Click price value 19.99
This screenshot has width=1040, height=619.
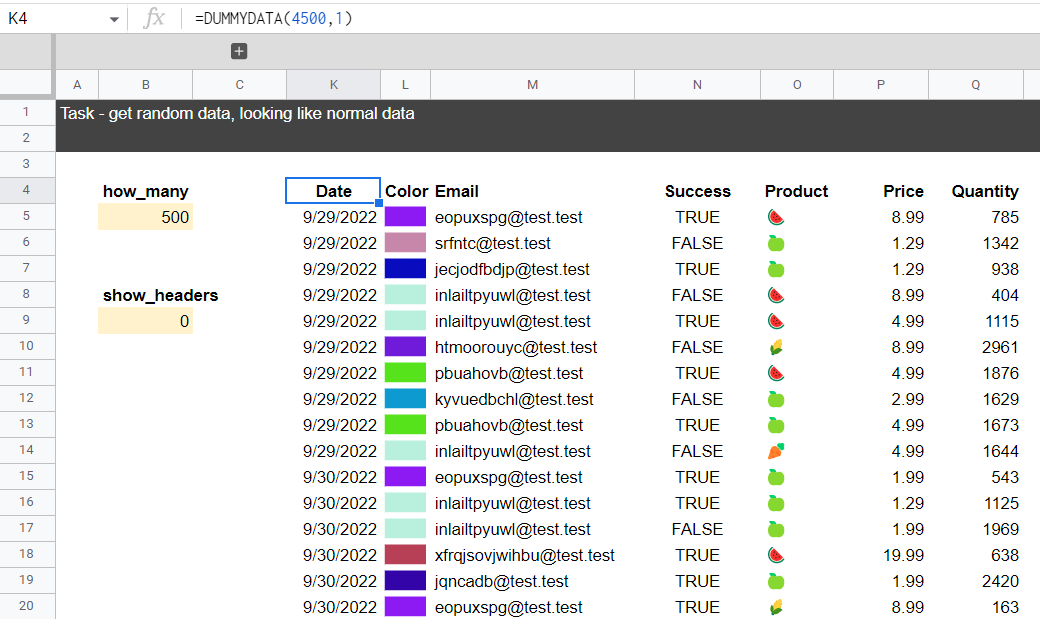point(903,555)
